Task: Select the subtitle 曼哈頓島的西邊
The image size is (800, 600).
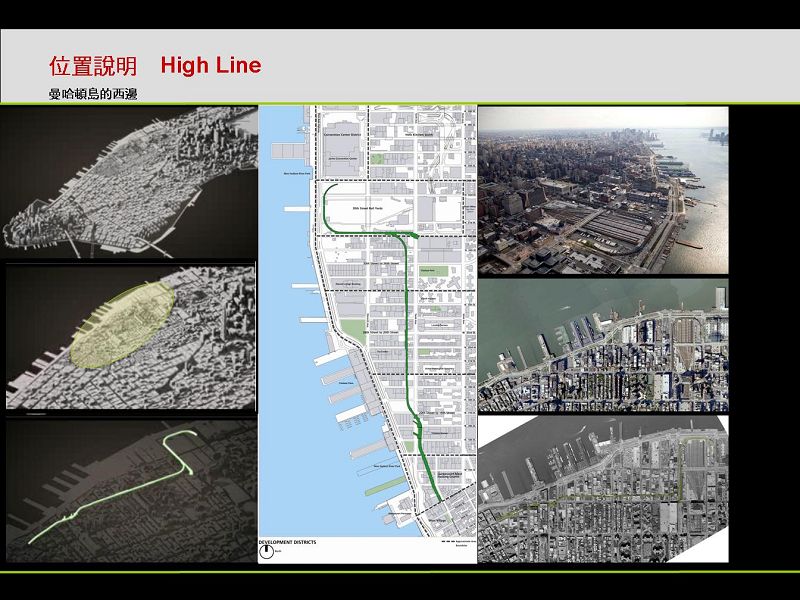Action: point(92,94)
